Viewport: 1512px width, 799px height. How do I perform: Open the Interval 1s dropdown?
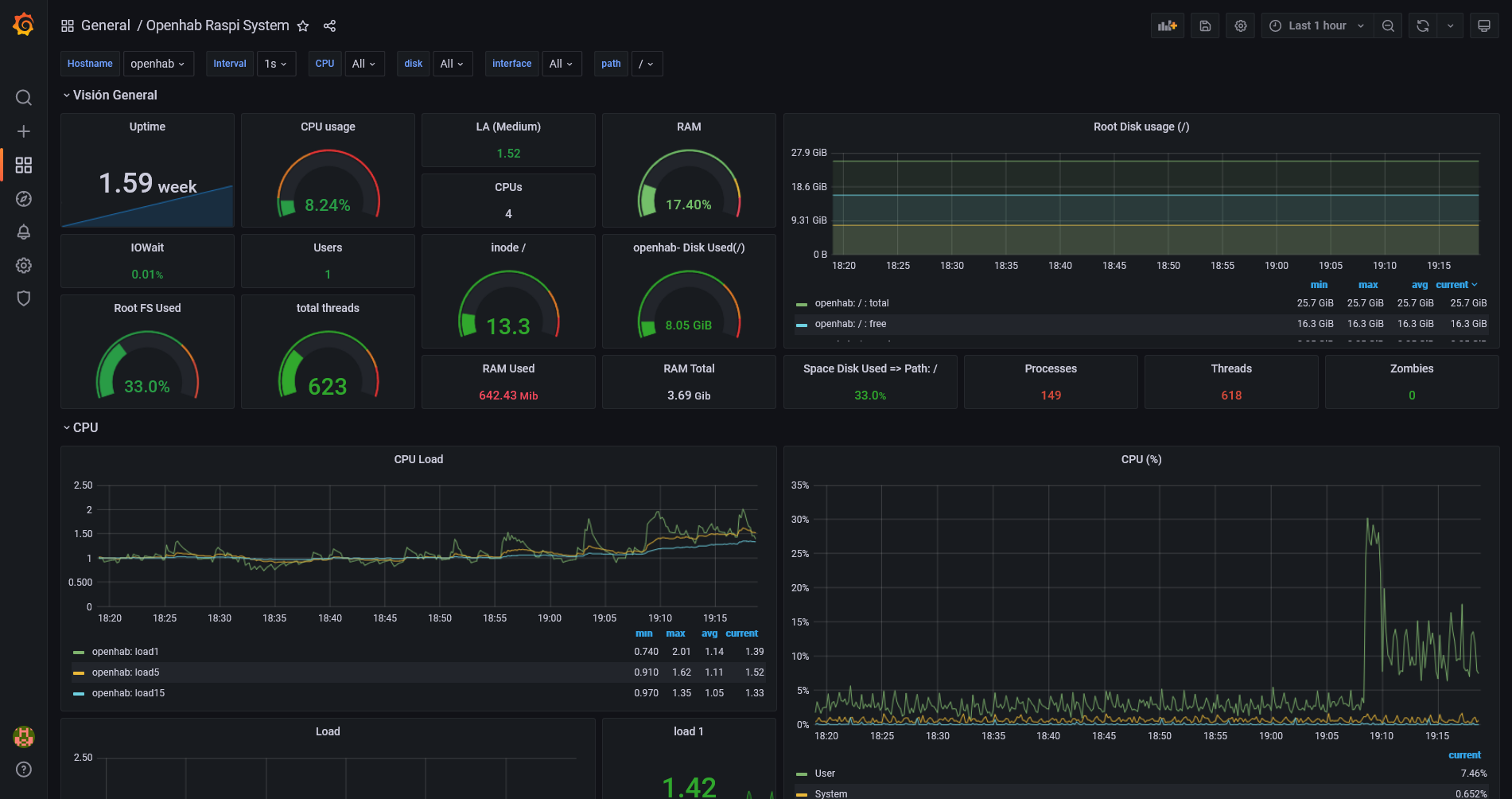[276, 64]
